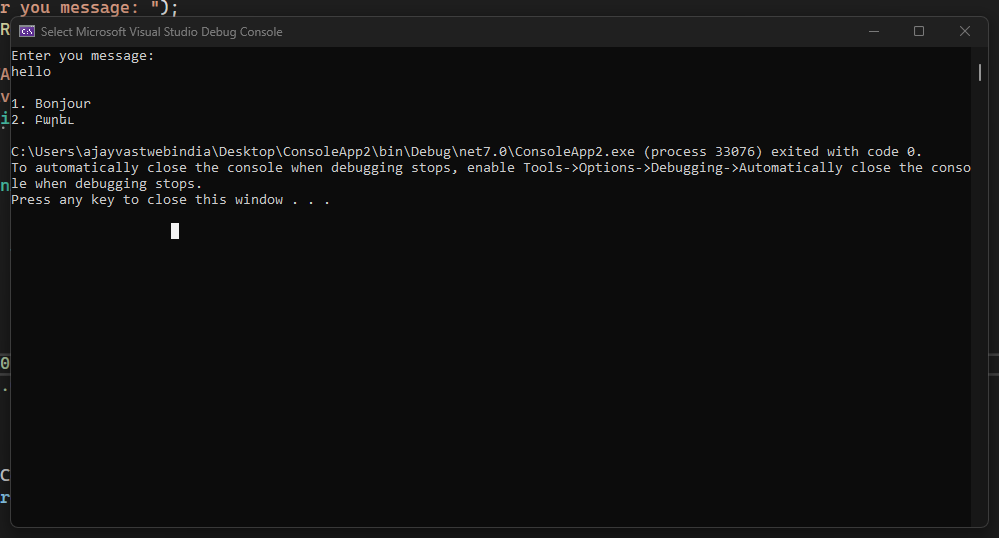Click the console's vertical scrollbar thumb
This screenshot has height=538, width=999.
pyautogui.click(x=979, y=72)
